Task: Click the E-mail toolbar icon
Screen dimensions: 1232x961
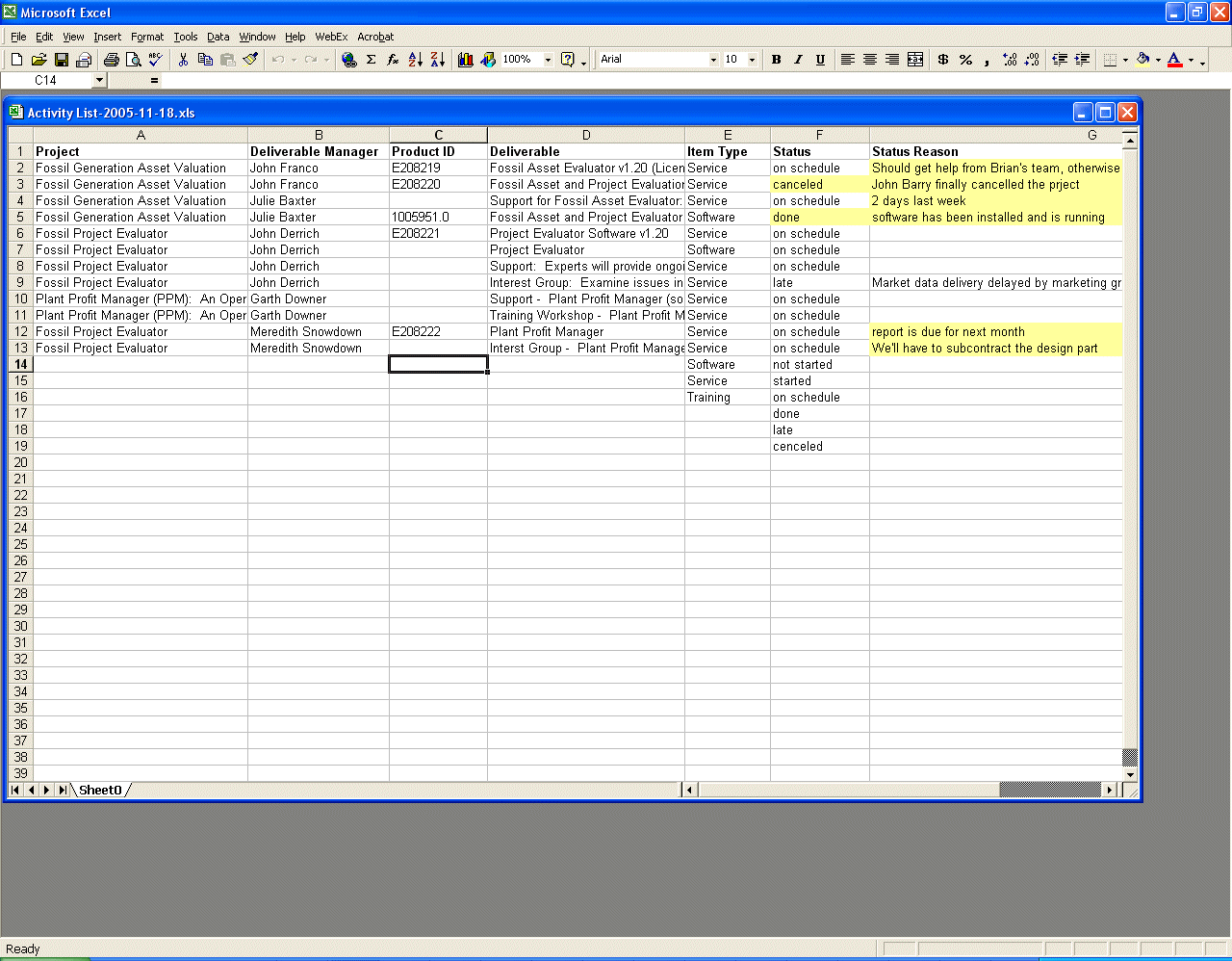Action: click(x=84, y=60)
